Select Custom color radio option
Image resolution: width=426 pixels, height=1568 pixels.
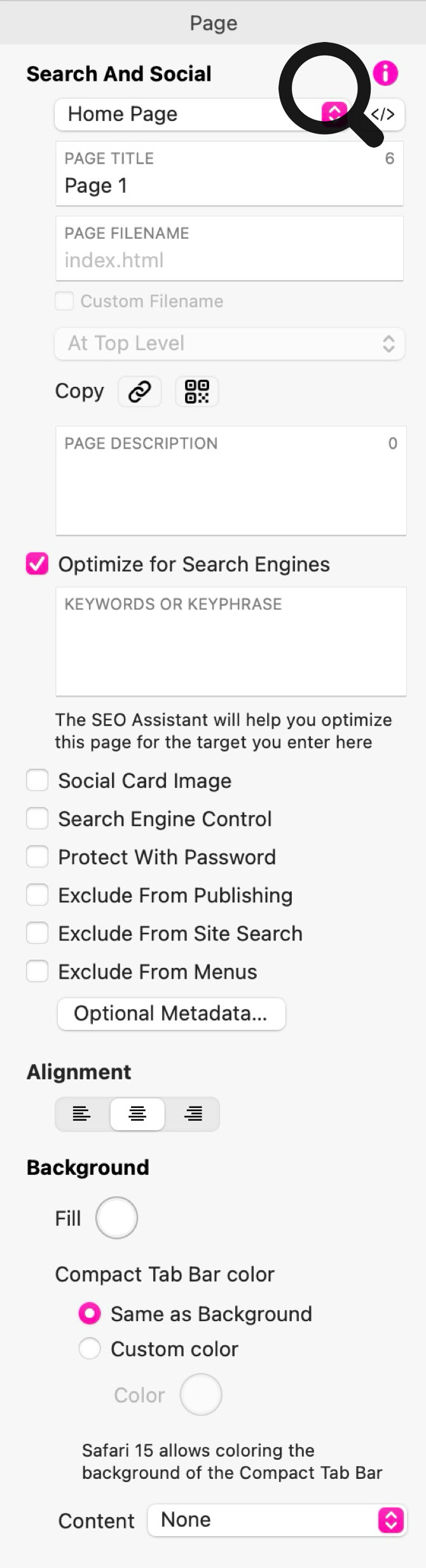pyautogui.click(x=90, y=1348)
